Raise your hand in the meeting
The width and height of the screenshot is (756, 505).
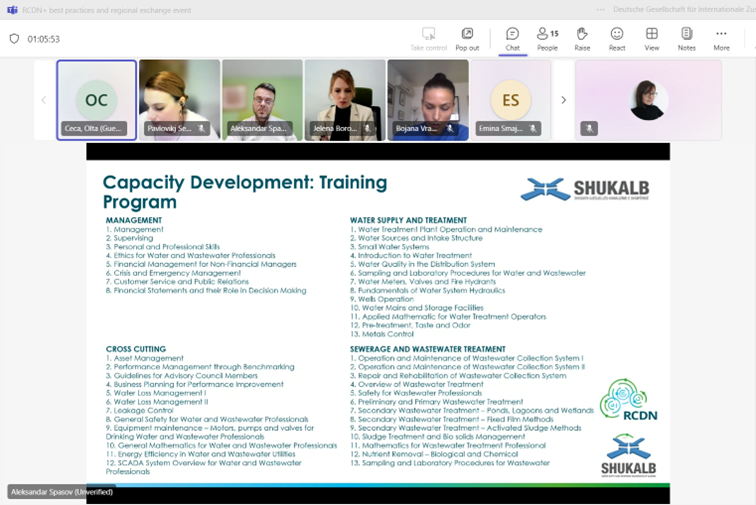pyautogui.click(x=582, y=38)
